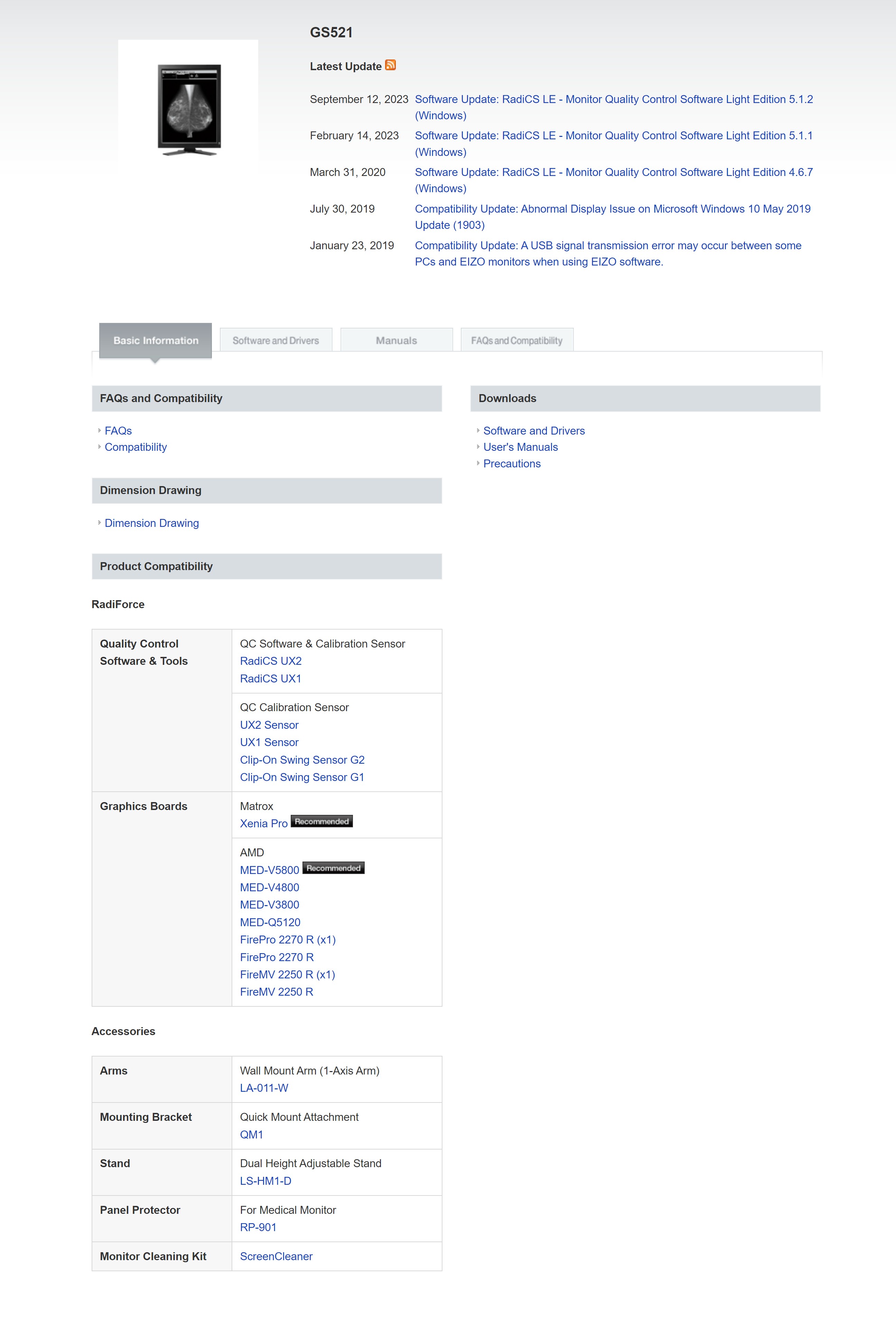Viewport: 896px width, 1321px height.
Task: Click the 'February 14, 2023' date text
Action: 354,136
